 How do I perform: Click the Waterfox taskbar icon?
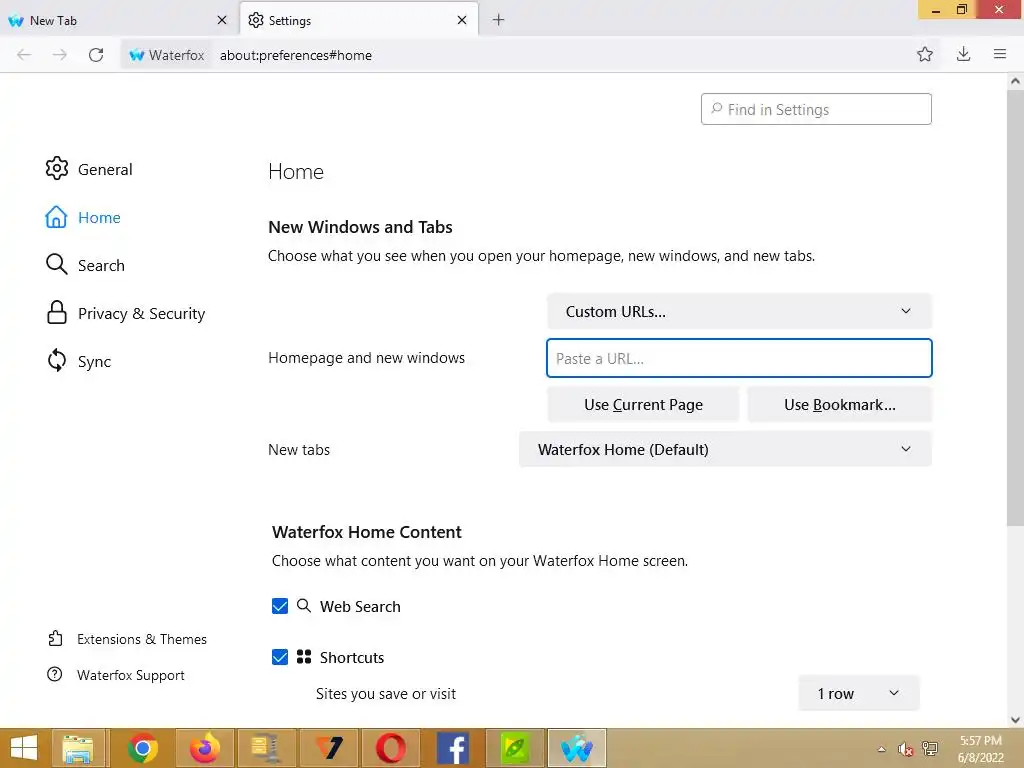pos(577,748)
